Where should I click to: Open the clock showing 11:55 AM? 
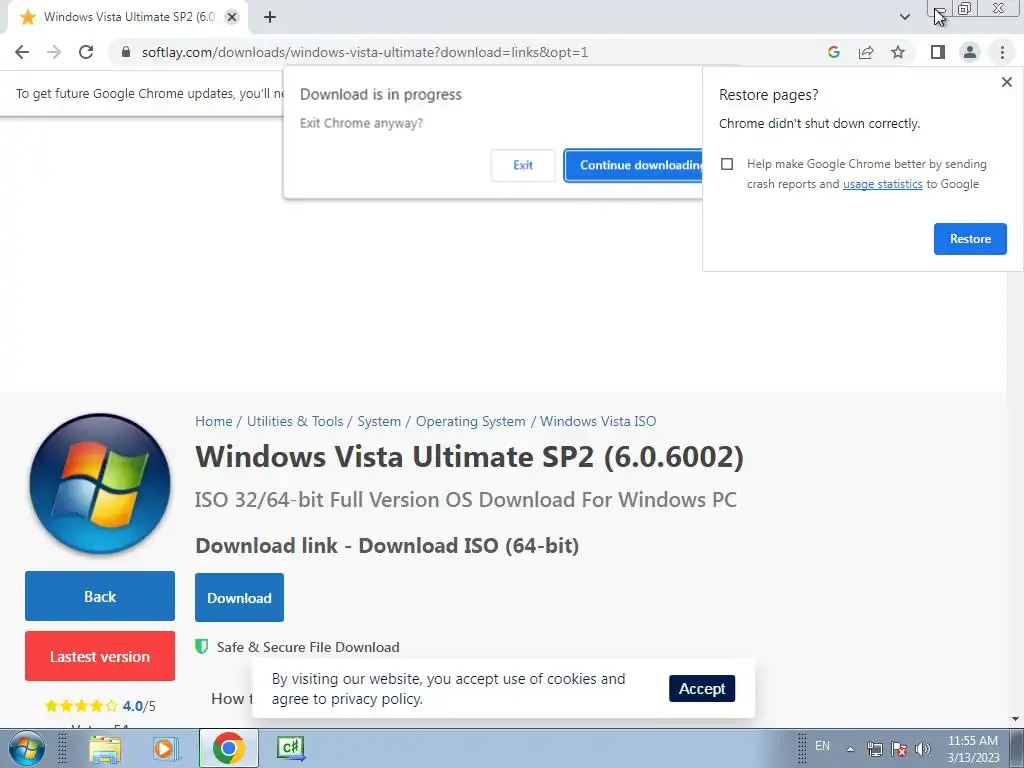(973, 748)
